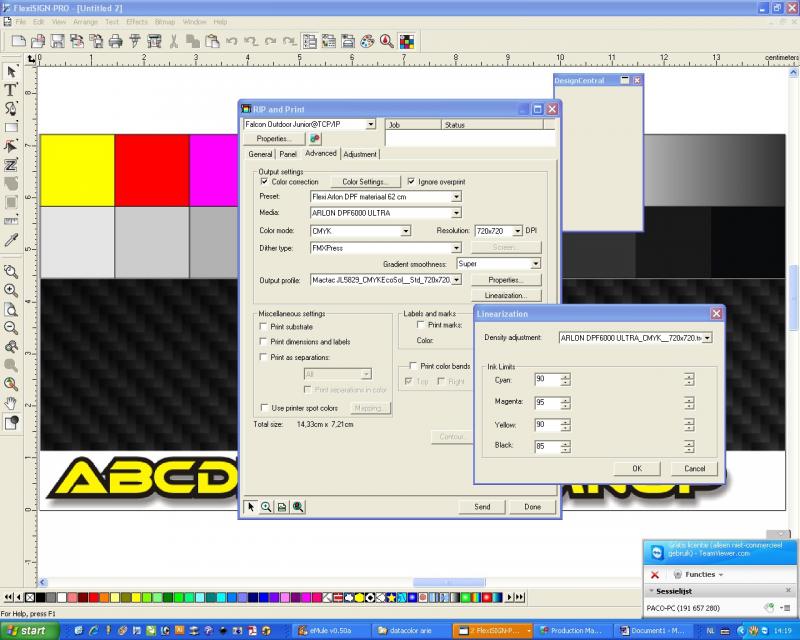Click the zoom icon at RIP dialog bottom
The width and height of the screenshot is (800, 640).
click(x=266, y=507)
